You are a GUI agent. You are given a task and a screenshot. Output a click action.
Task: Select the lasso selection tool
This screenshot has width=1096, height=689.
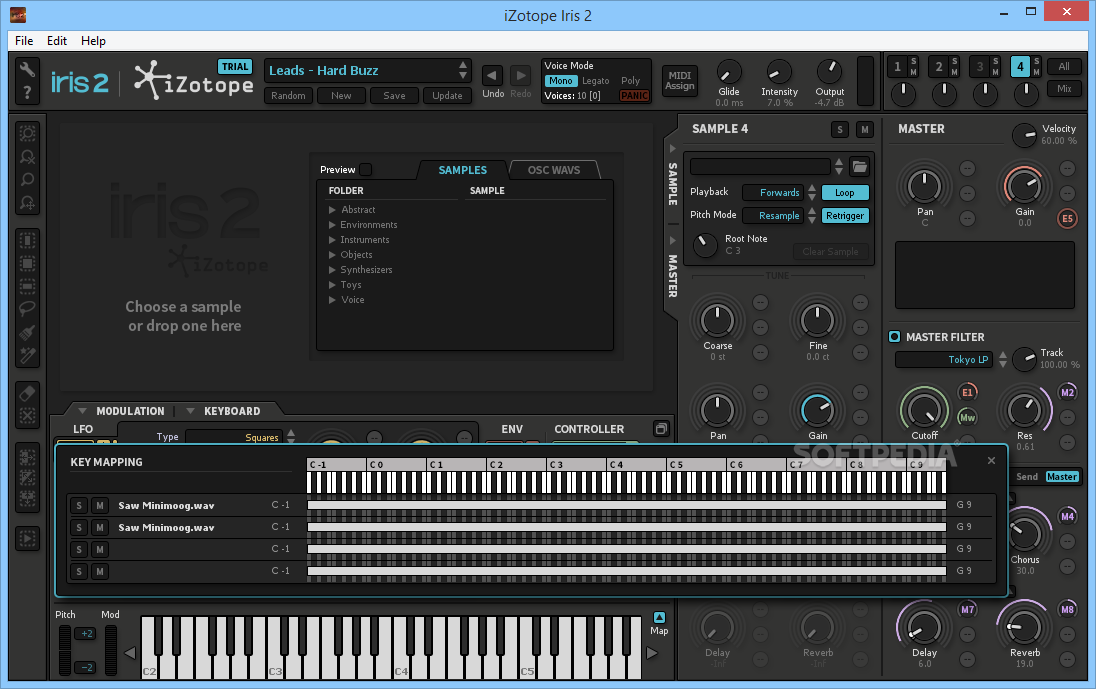pyautogui.click(x=27, y=308)
